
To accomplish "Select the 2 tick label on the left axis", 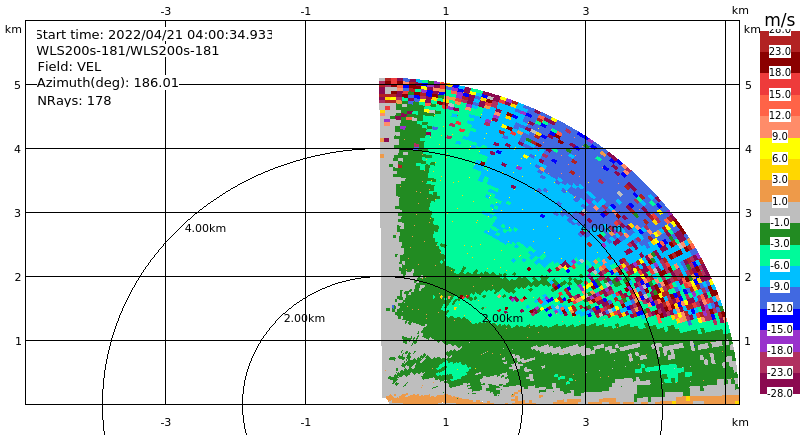I will (17, 277).
